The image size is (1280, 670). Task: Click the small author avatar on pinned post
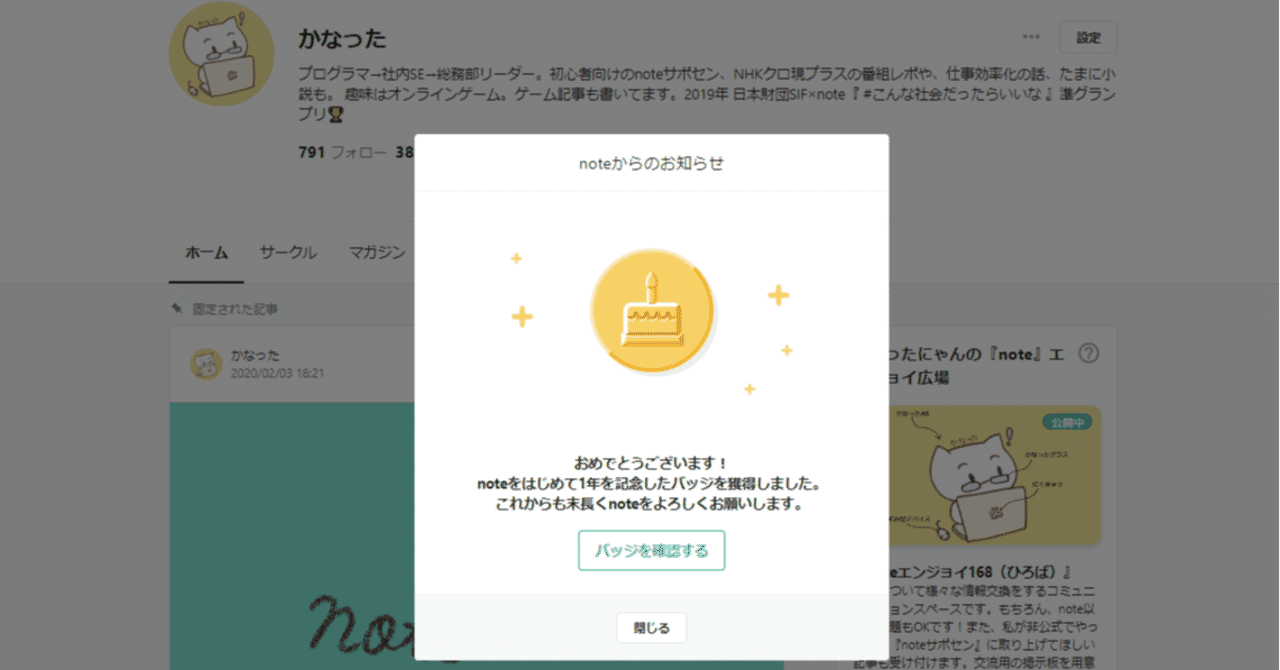pos(206,364)
